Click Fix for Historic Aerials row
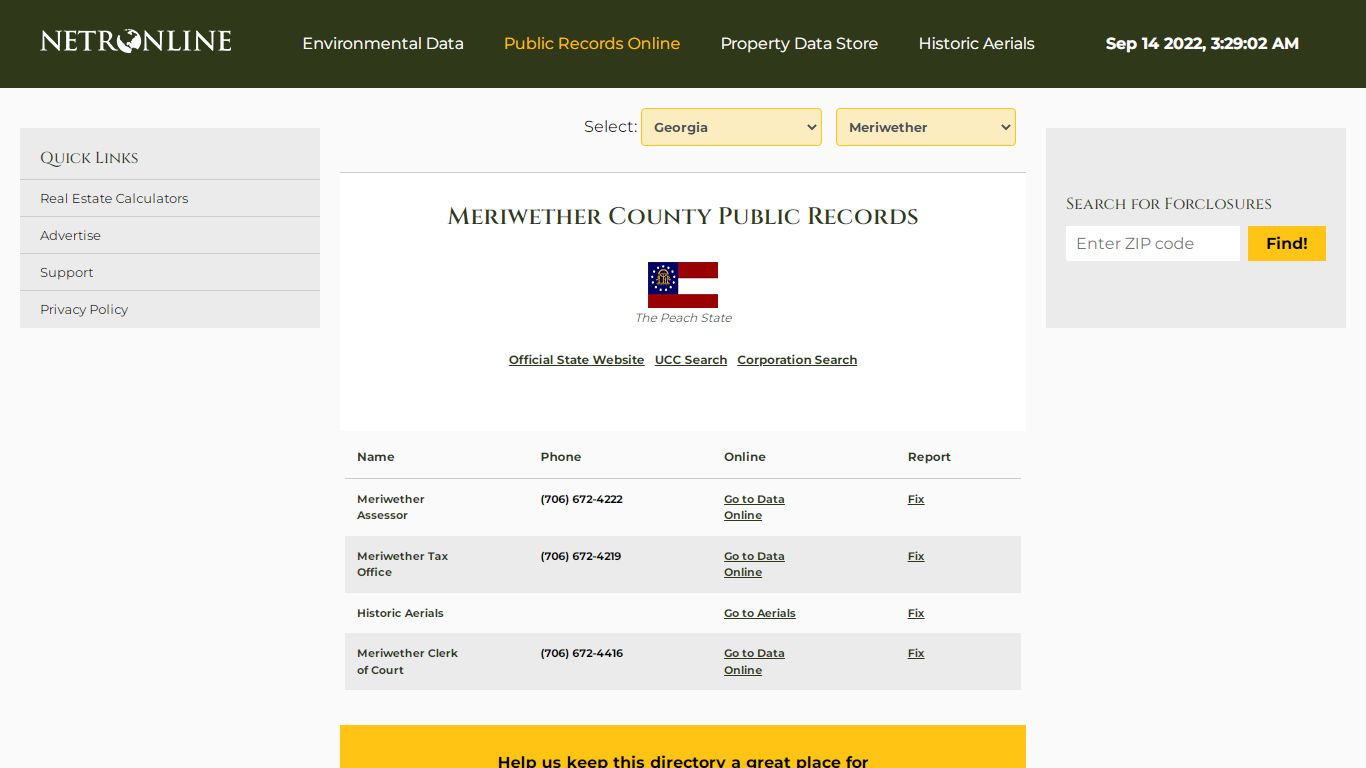This screenshot has height=768, width=1366. pyautogui.click(x=916, y=613)
